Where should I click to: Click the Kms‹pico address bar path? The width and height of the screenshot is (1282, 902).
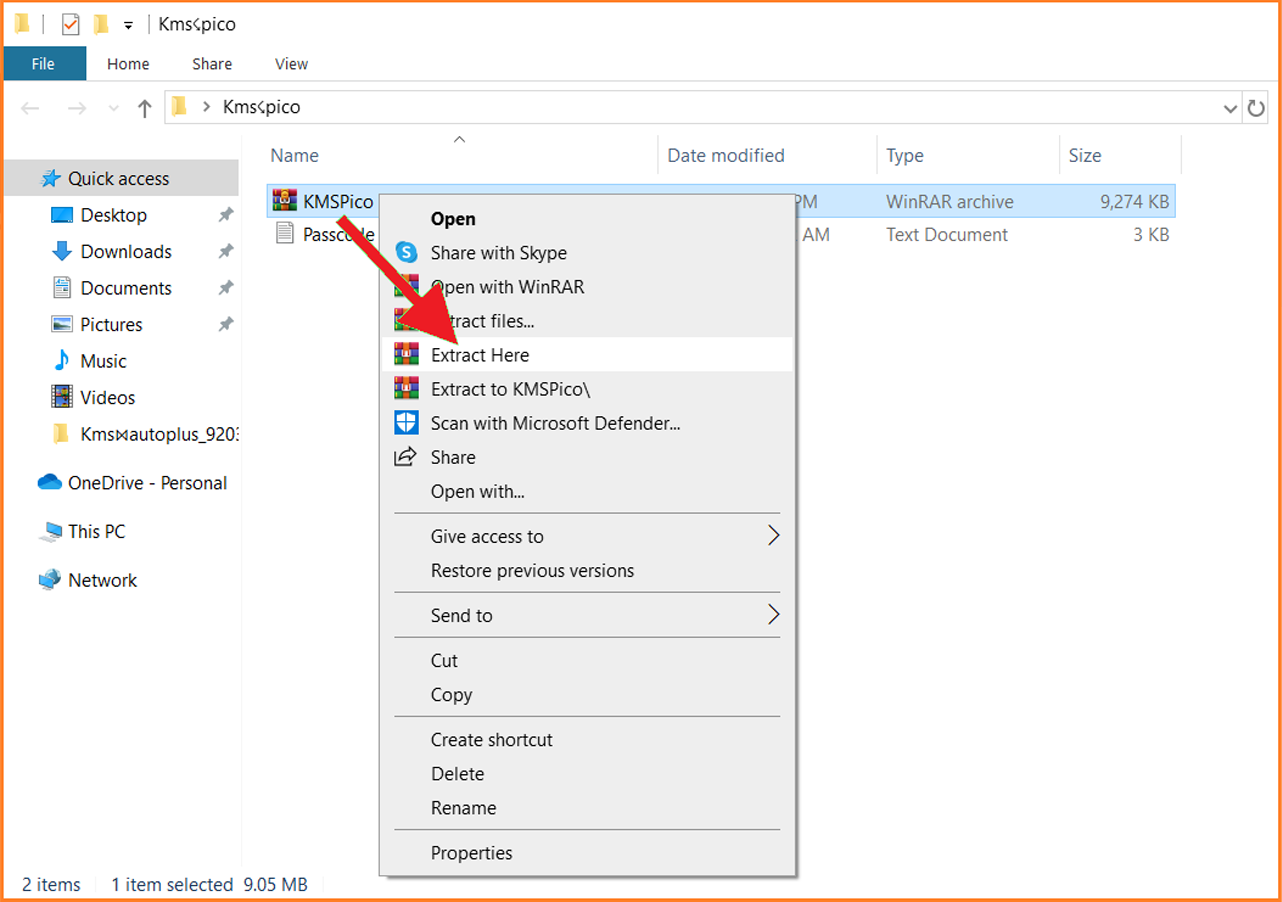pyautogui.click(x=261, y=107)
